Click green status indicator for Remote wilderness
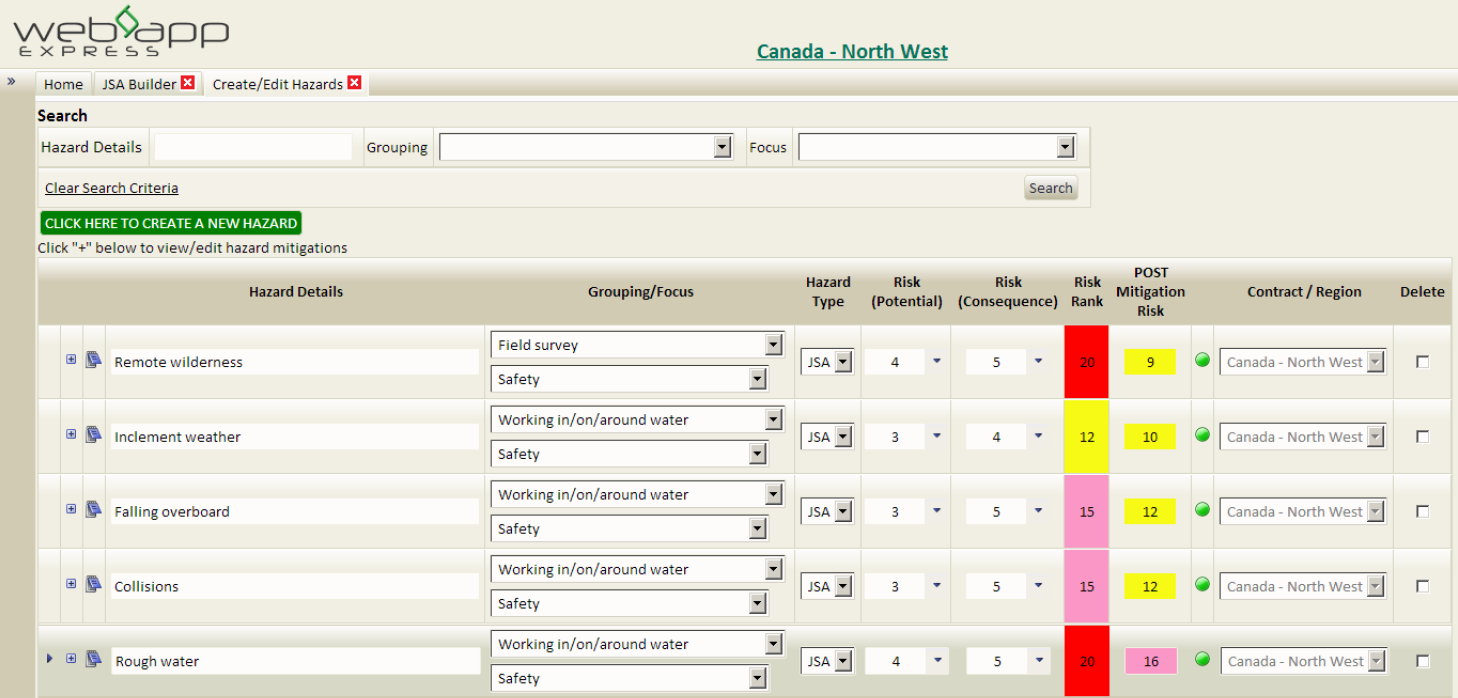1458x698 pixels. pyautogui.click(x=1203, y=360)
